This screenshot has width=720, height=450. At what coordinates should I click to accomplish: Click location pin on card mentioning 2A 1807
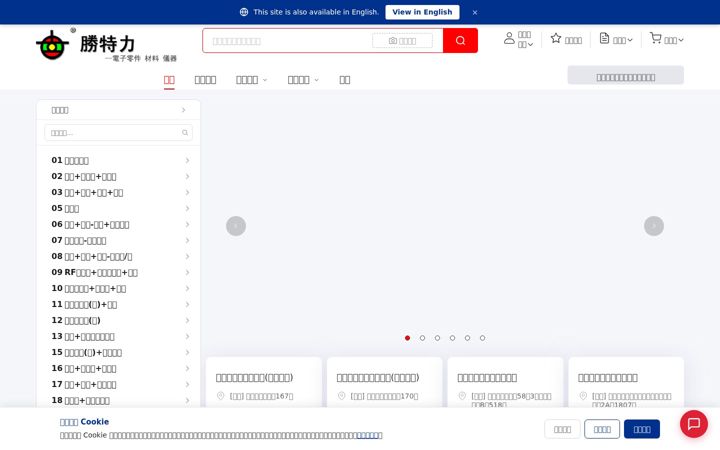(x=583, y=396)
